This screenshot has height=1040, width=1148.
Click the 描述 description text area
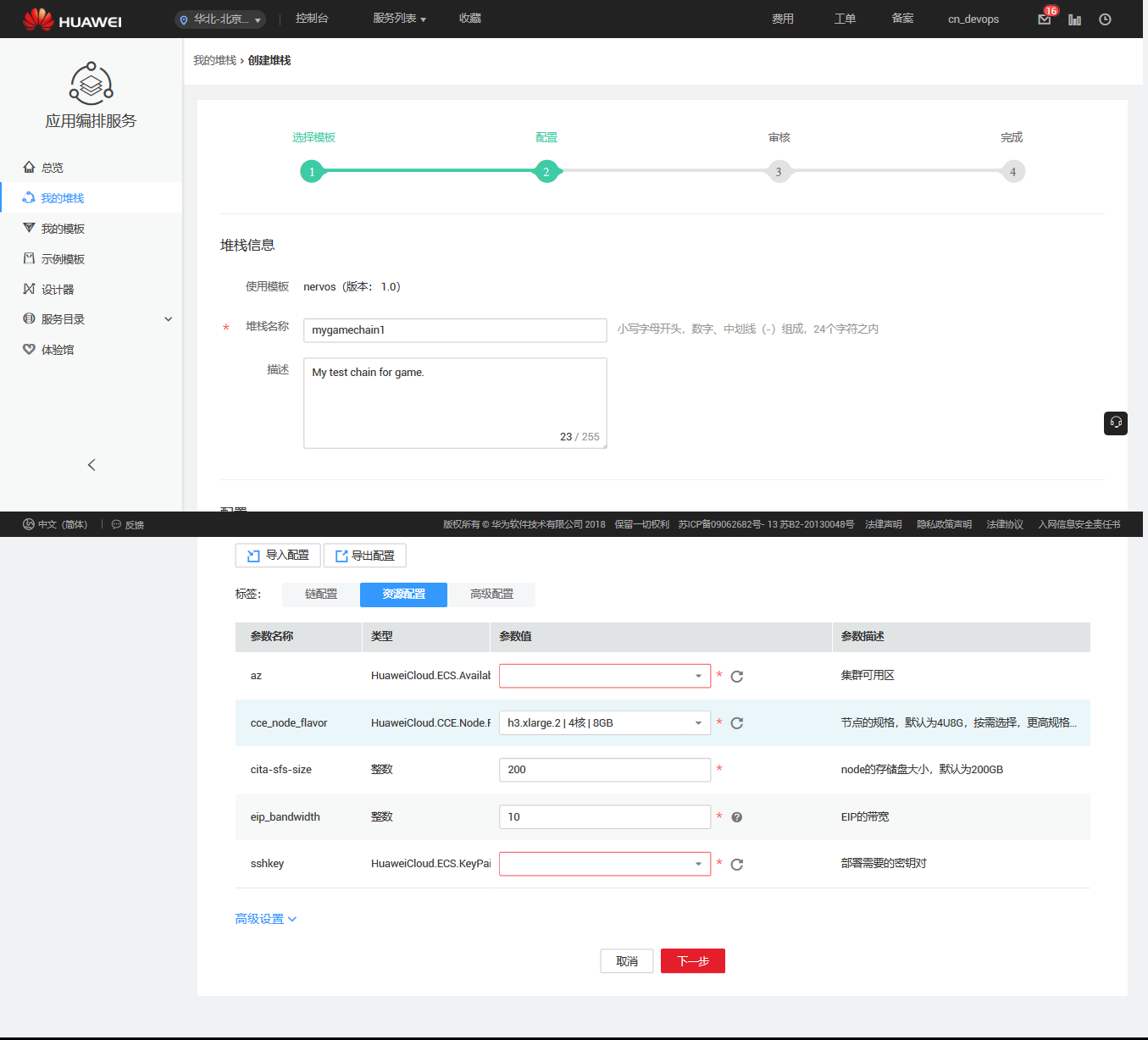[455, 403]
